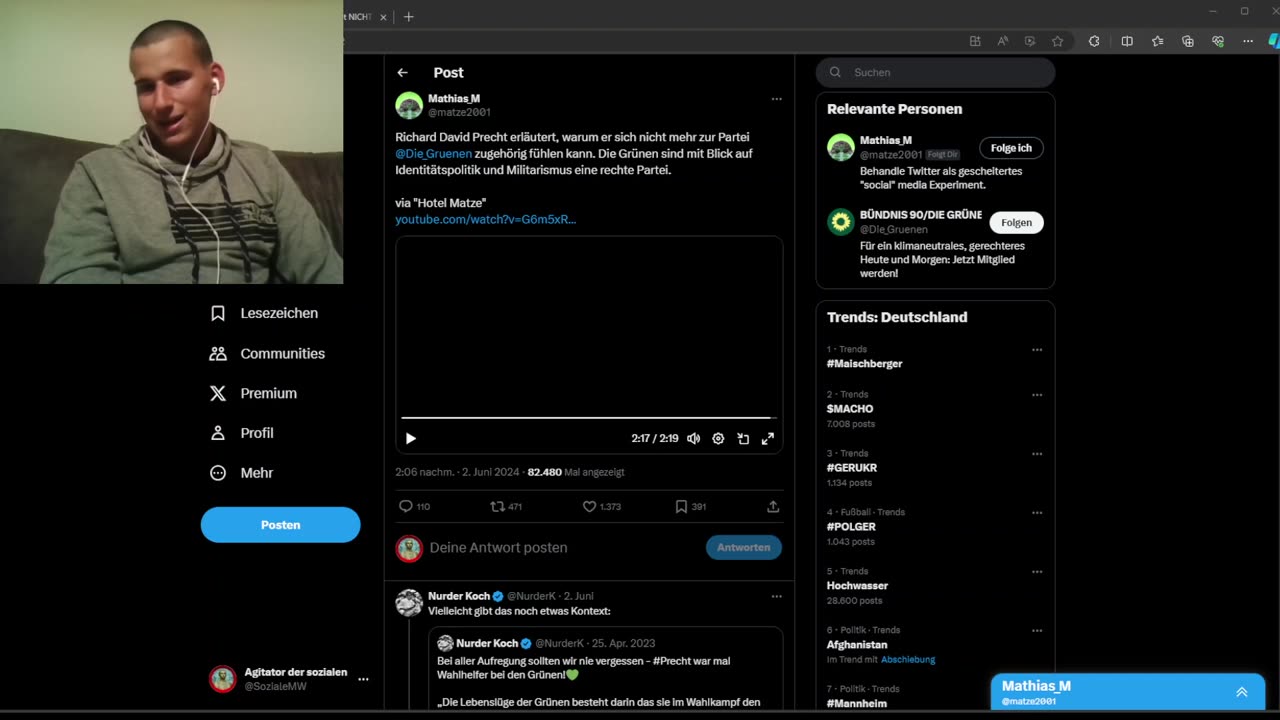Click the BÜNDNIS 90/DIE GRÜNEN sunflower avatar
The height and width of the screenshot is (720, 1280).
841,222
